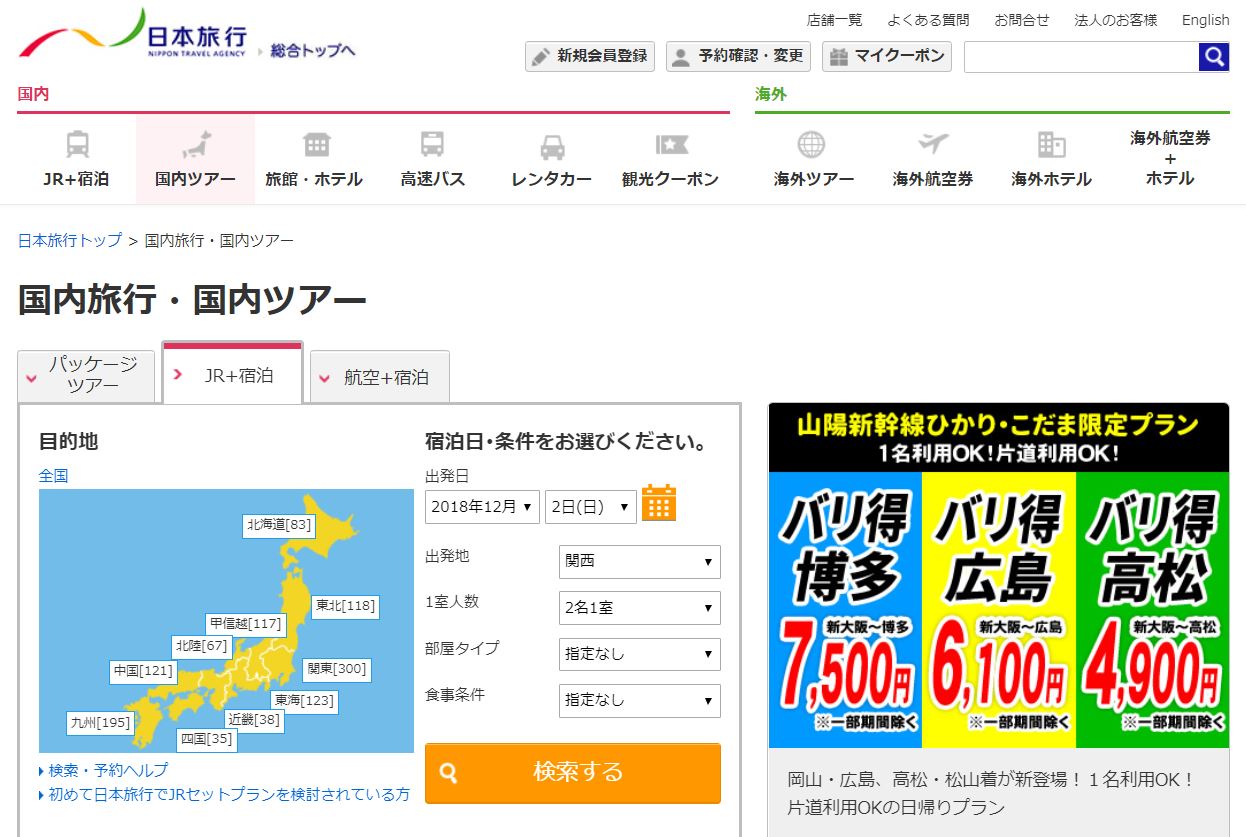Click the マイクーポン button
The image size is (1246, 837).
(x=886, y=57)
